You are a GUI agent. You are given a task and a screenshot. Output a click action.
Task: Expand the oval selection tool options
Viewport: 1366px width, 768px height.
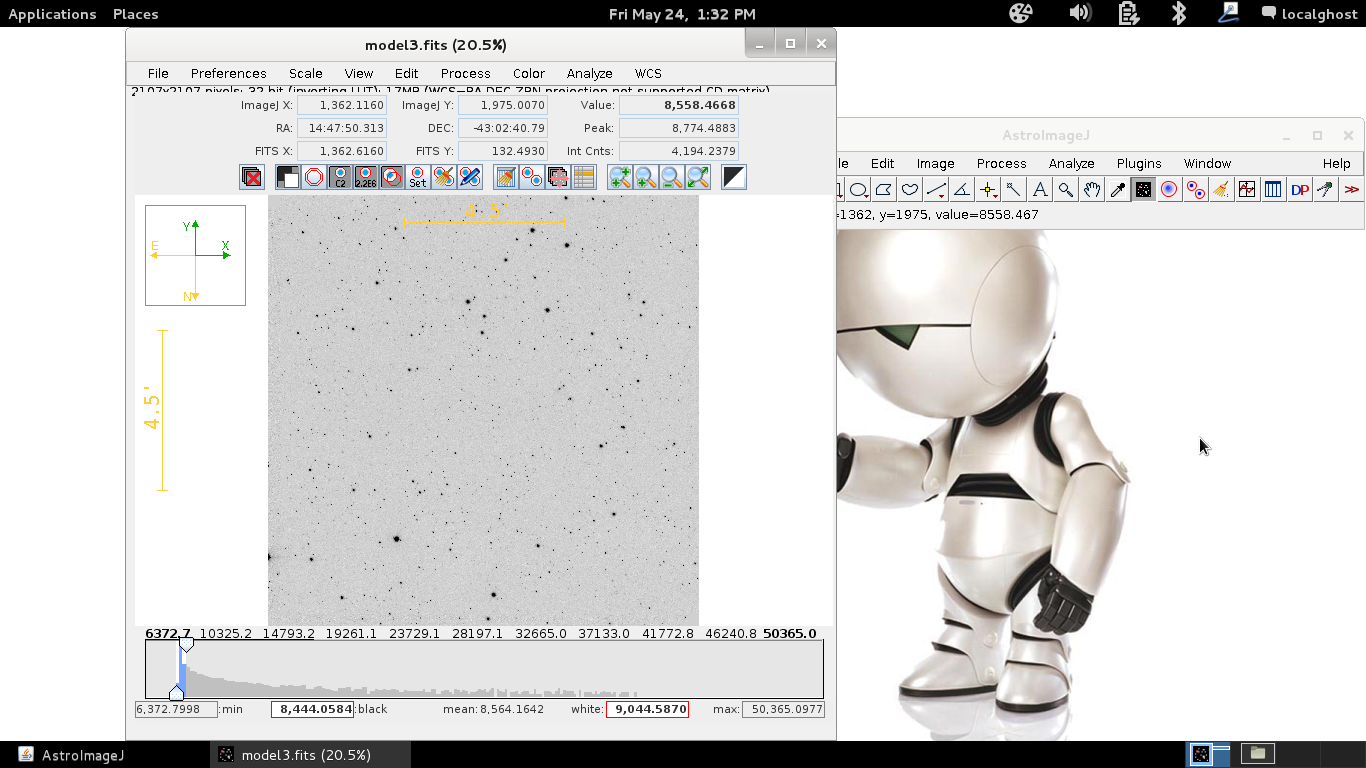[859, 190]
